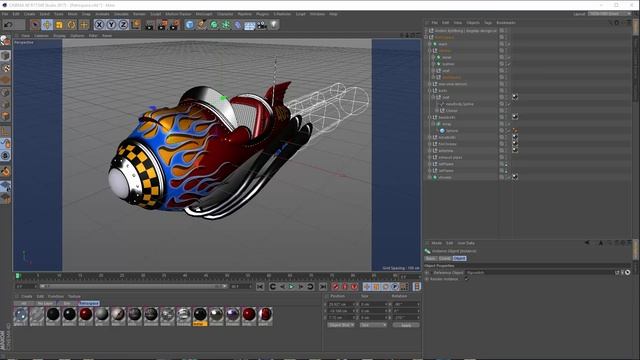Select the highlighted material with orange label
This screenshot has width=640, height=360.
tap(200, 317)
